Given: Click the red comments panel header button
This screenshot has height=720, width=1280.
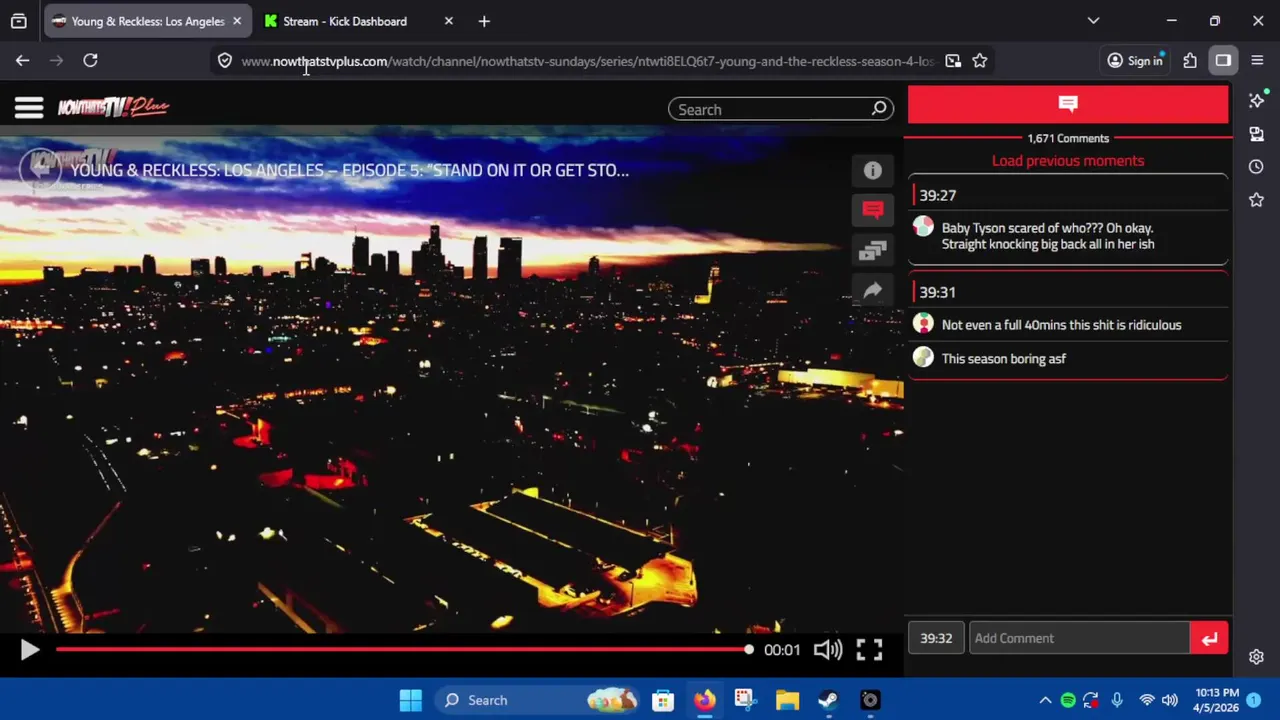Looking at the screenshot, I should [x=1068, y=104].
